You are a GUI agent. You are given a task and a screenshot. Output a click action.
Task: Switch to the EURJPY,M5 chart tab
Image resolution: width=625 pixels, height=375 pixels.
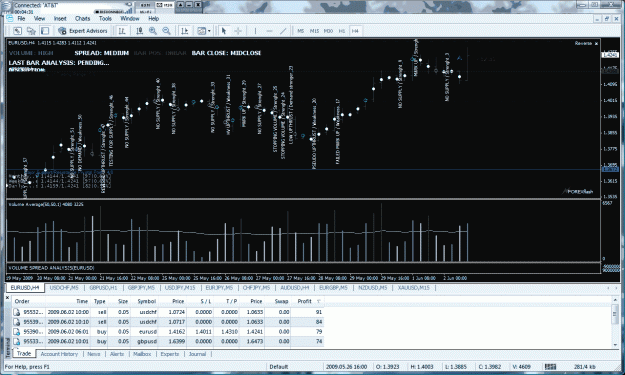tap(219, 287)
